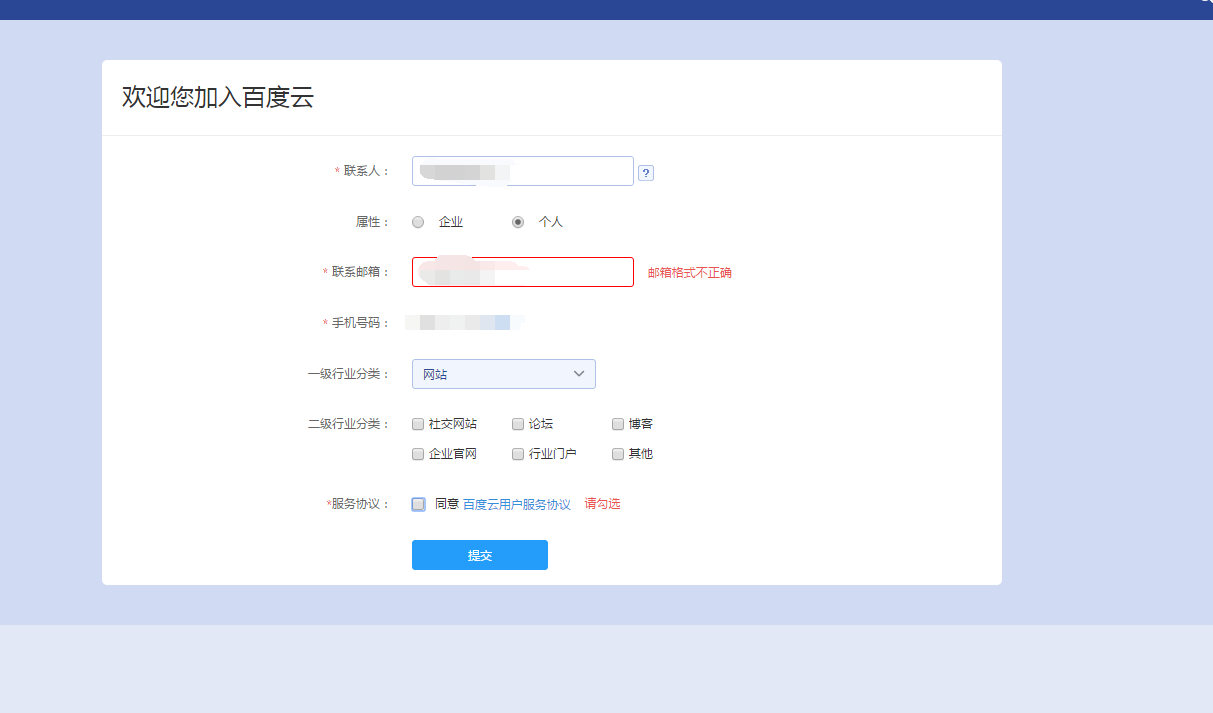
Task: Click the 联系人 contact name input field
Action: pyautogui.click(x=523, y=171)
